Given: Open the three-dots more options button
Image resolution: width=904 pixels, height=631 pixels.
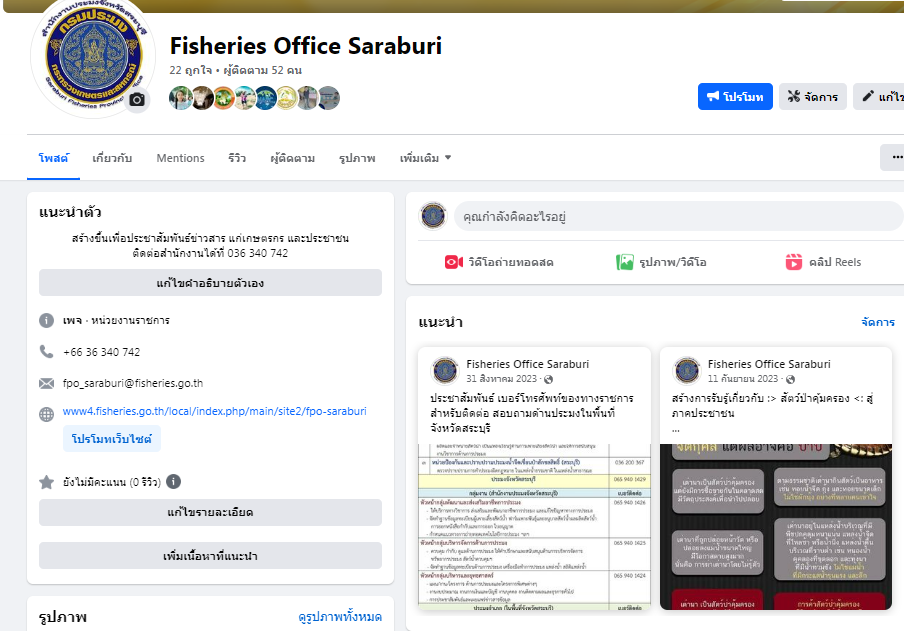Looking at the screenshot, I should click(x=893, y=157).
